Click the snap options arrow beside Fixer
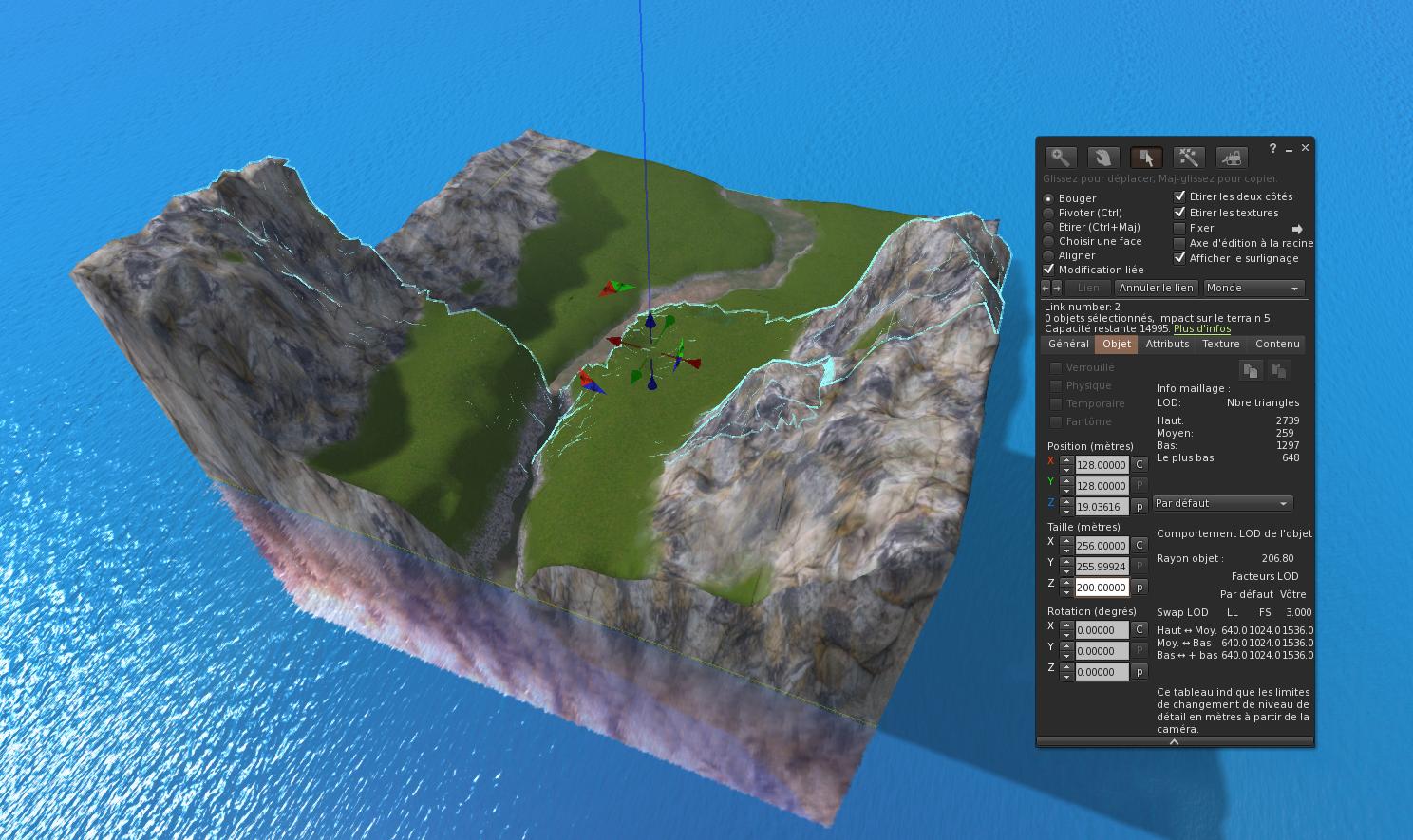1413x840 pixels. click(1297, 229)
